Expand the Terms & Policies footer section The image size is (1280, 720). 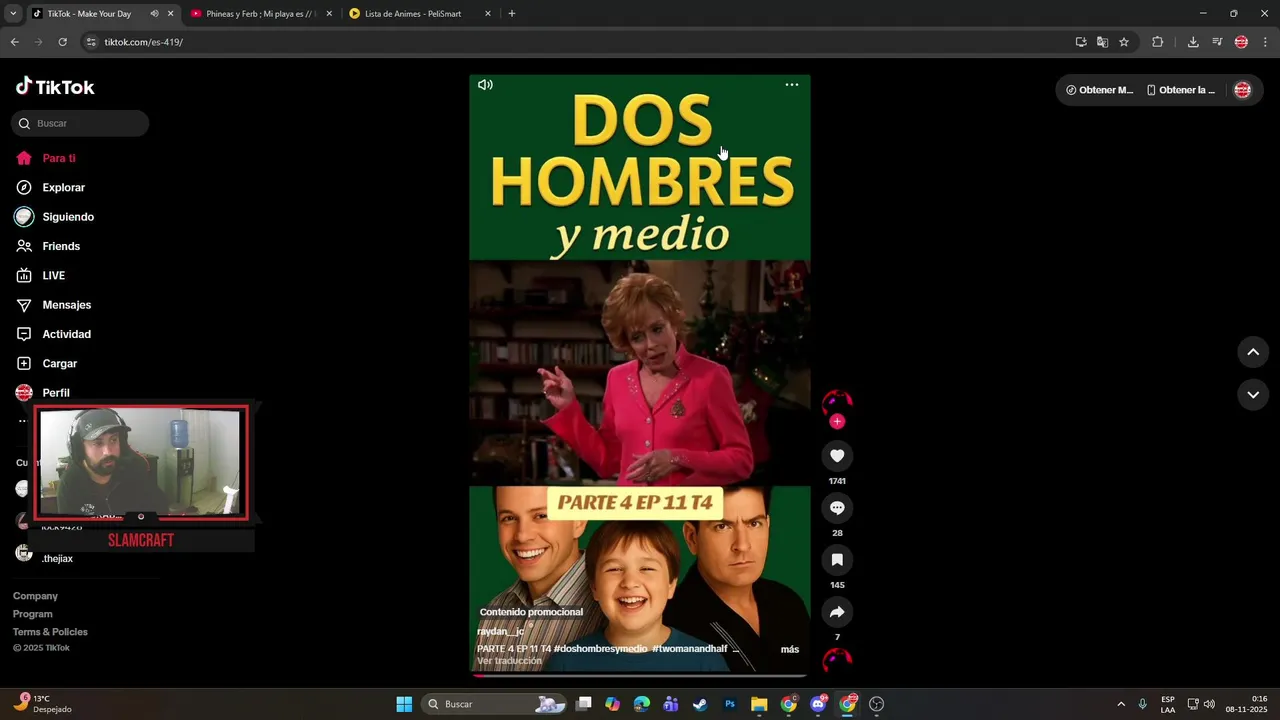pos(50,632)
